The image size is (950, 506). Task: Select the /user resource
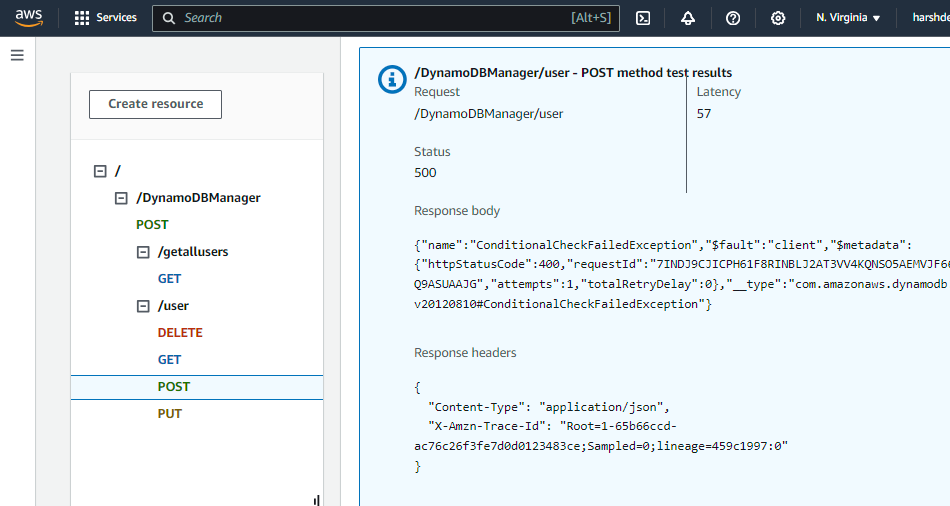(173, 306)
